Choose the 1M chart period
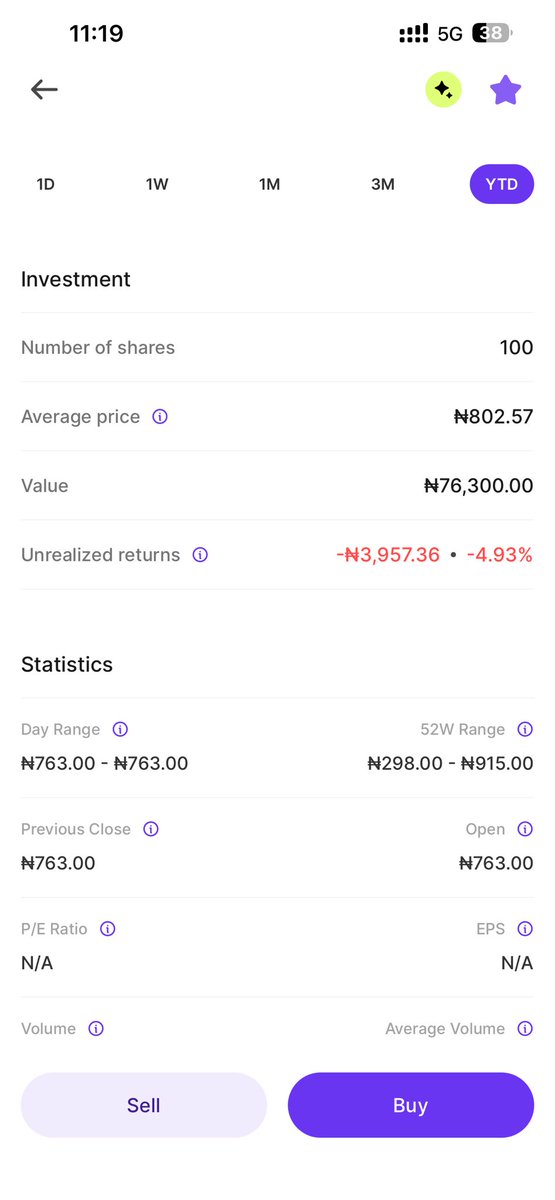Viewport: 555px width, 1200px height. click(270, 185)
